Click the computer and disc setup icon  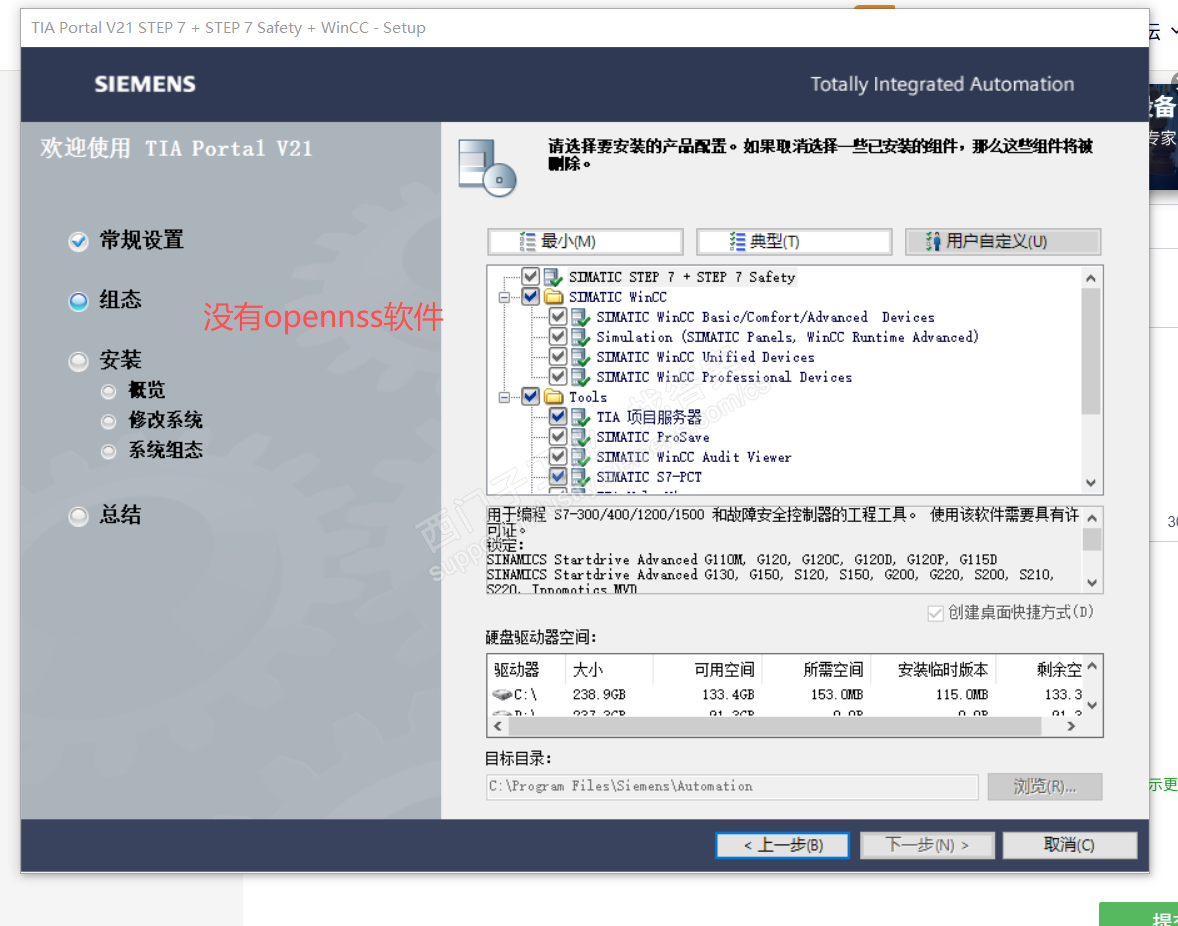point(487,167)
